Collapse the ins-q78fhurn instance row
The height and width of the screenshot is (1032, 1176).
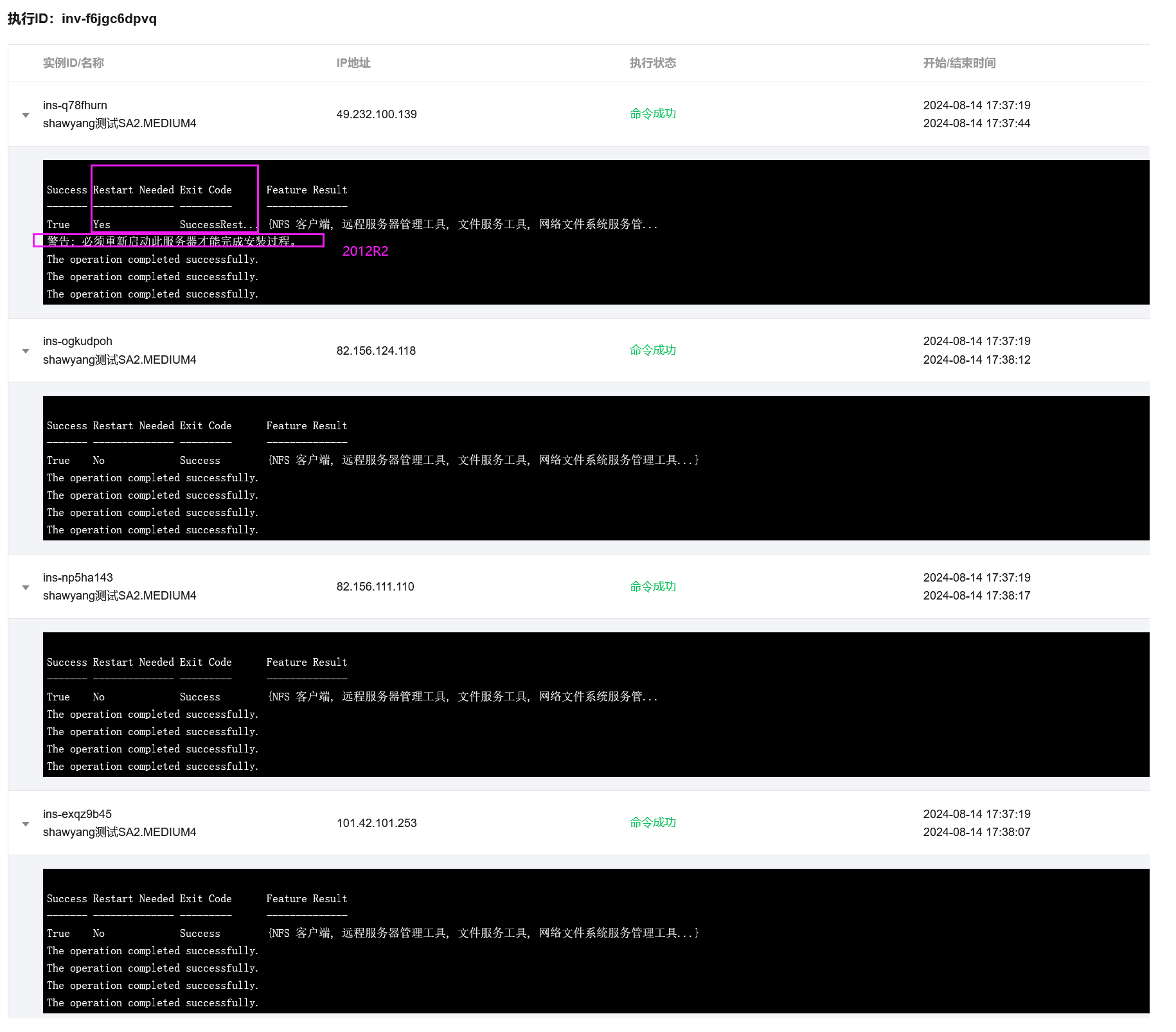[x=26, y=115]
